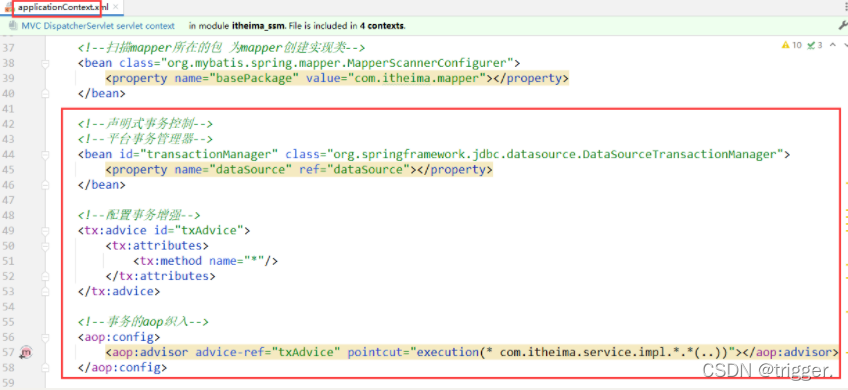
Task: Collapse the transactionManager bean at line 44
Action: (45, 155)
